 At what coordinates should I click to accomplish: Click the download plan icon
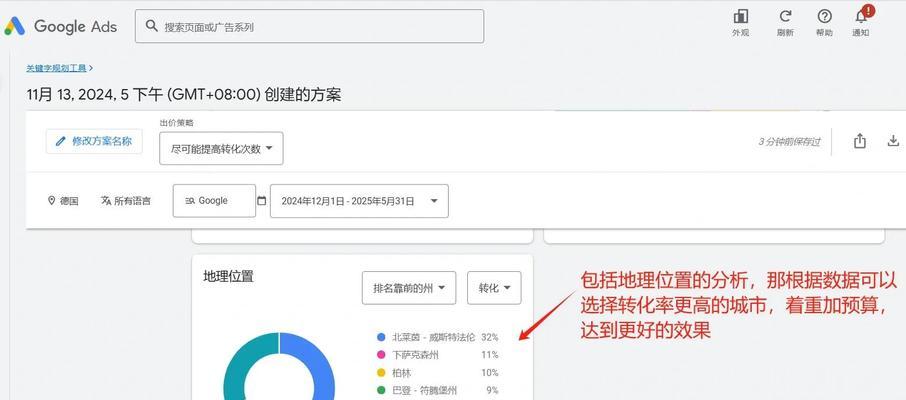coord(893,141)
